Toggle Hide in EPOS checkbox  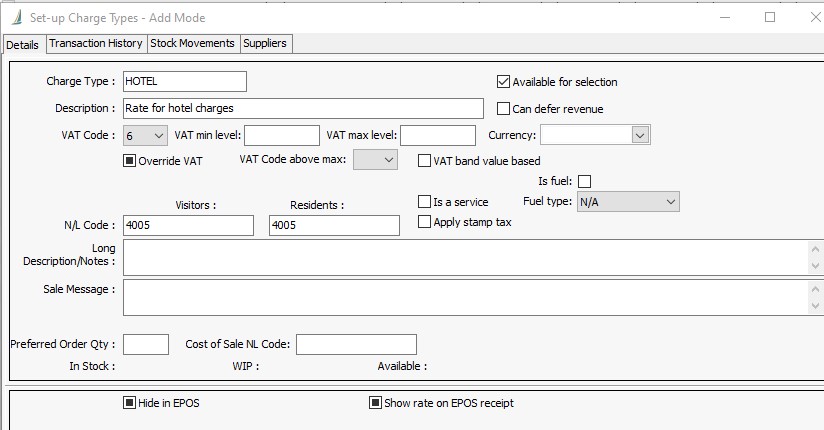129,403
